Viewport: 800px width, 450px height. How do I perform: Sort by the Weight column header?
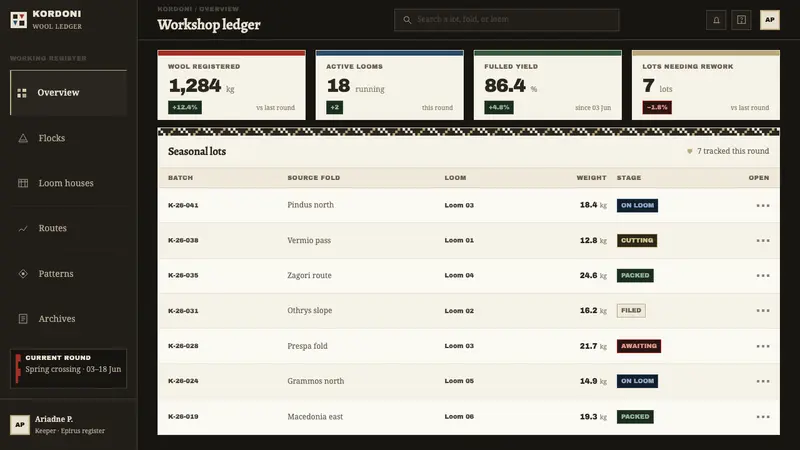(591, 178)
